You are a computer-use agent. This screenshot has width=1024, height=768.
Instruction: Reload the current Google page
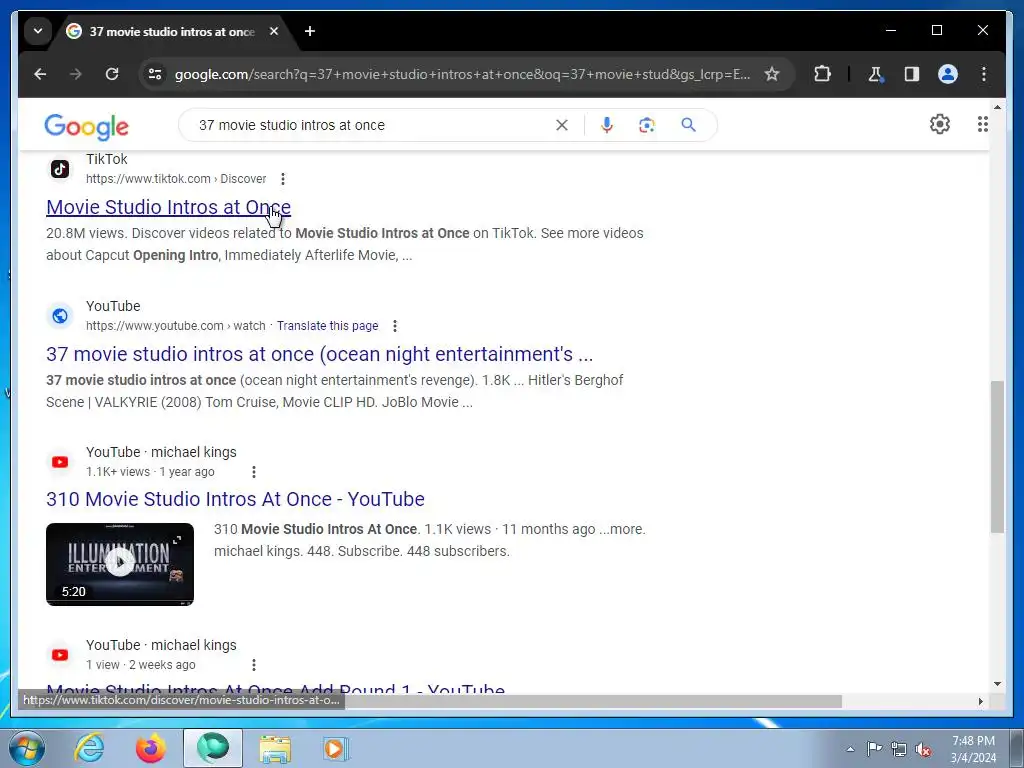pyautogui.click(x=112, y=74)
